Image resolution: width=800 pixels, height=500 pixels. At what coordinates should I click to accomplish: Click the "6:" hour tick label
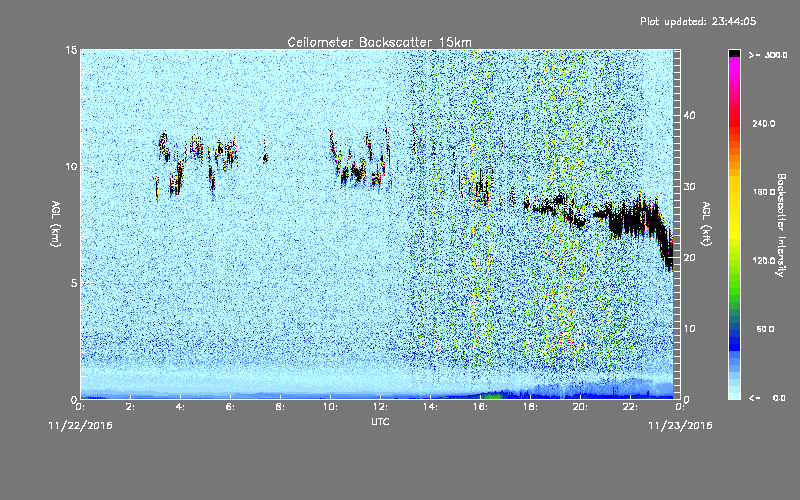click(230, 407)
